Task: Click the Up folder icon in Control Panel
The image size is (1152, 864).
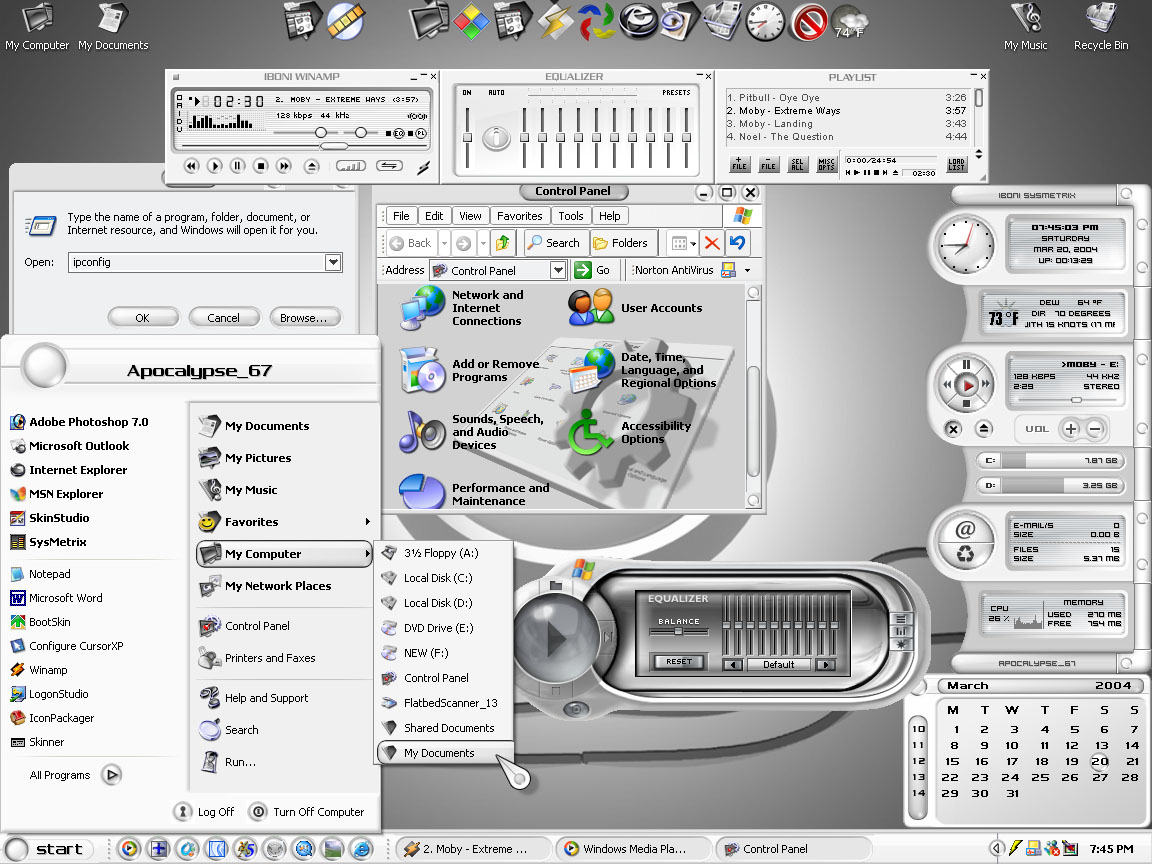Action: (x=503, y=243)
